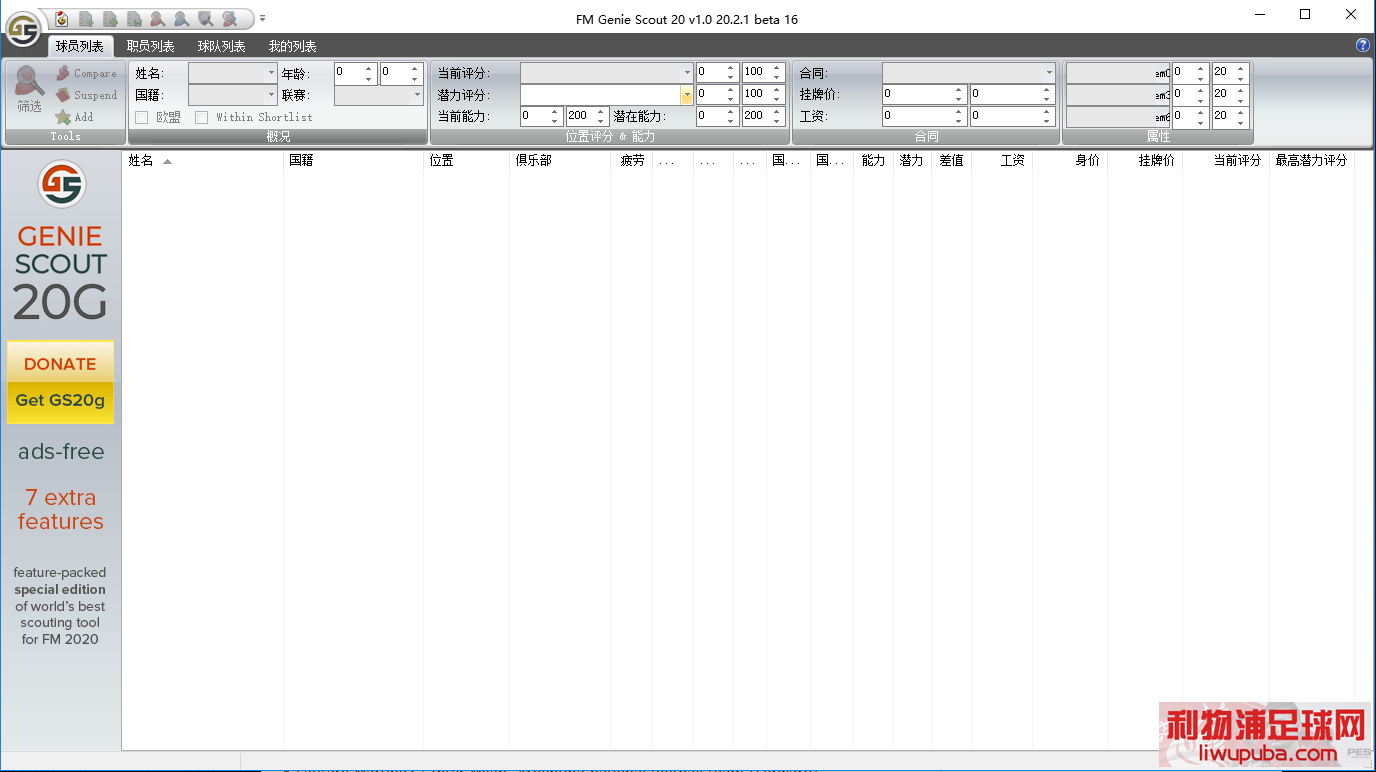
Task: Sort by the 位置 column header
Action: [467, 160]
